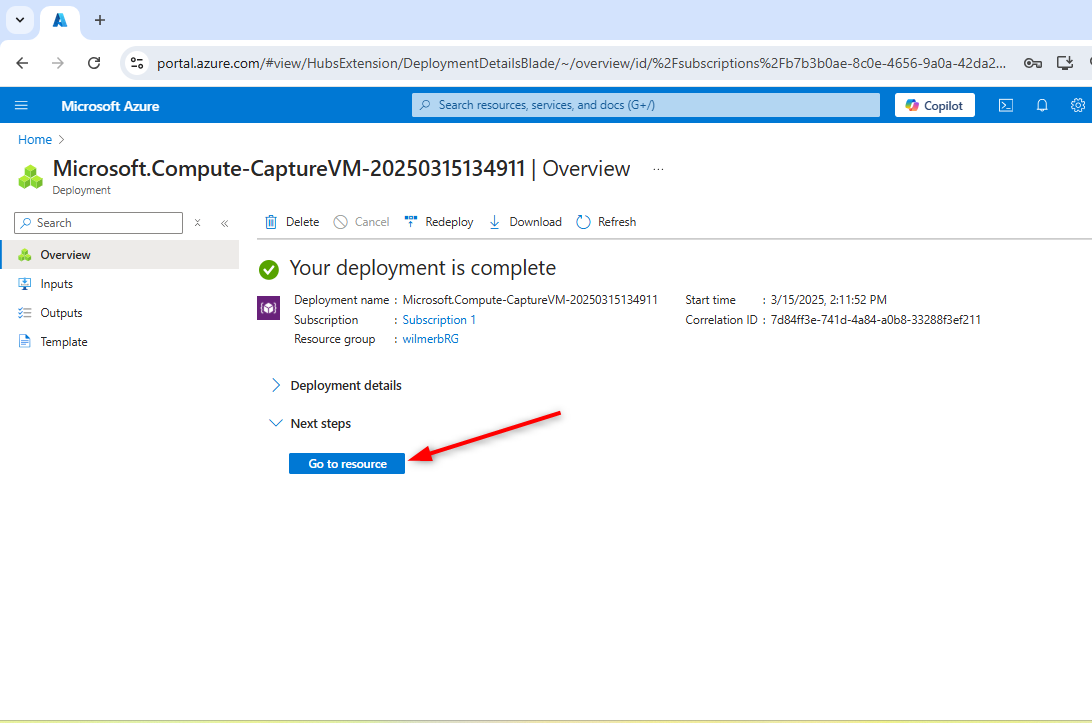Image resolution: width=1092 pixels, height=723 pixels.
Task: Reload the page with the browser refresh icon
Action: tap(94, 63)
